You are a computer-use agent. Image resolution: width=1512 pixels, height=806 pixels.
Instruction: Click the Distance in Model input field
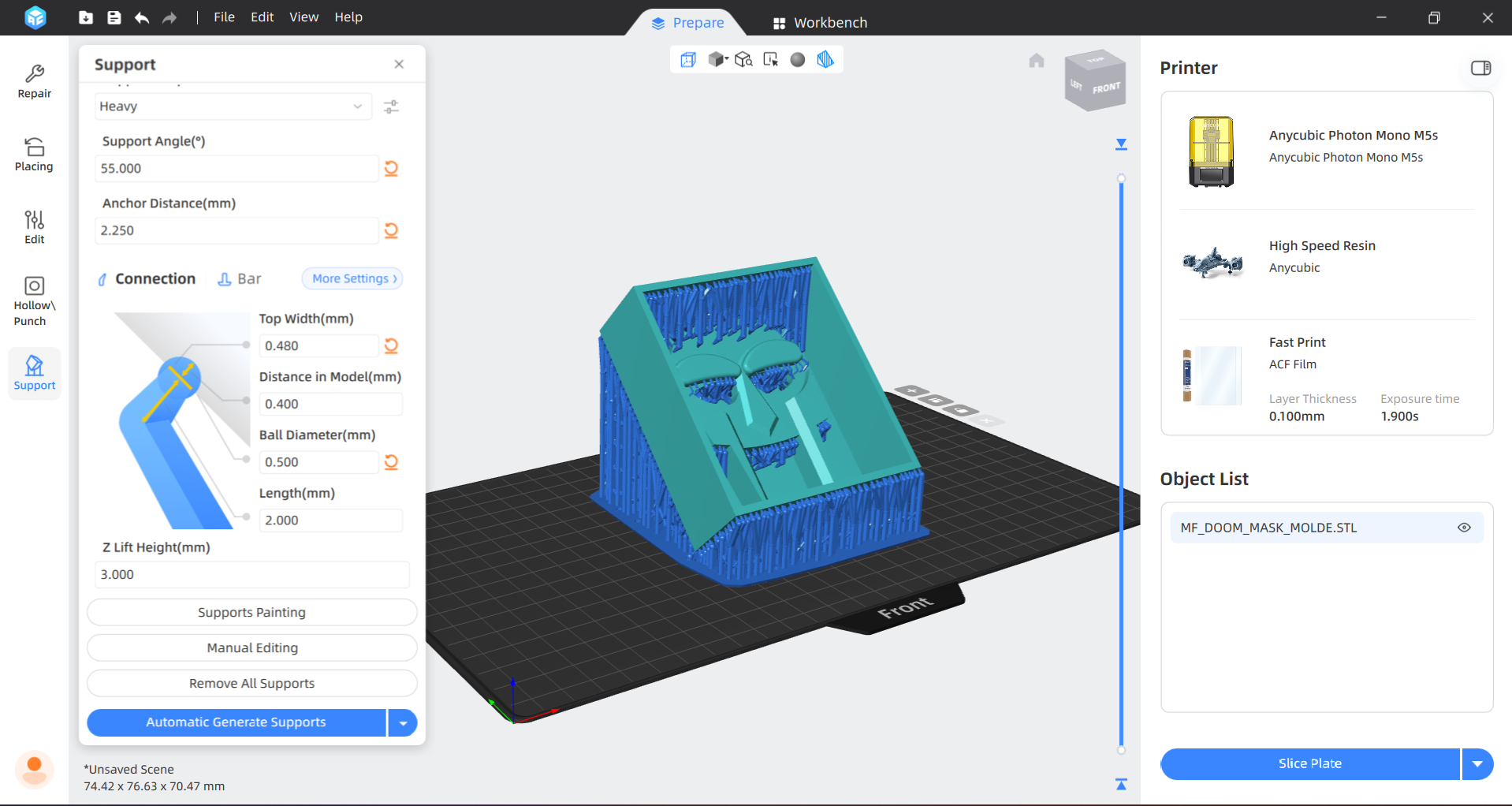331,404
